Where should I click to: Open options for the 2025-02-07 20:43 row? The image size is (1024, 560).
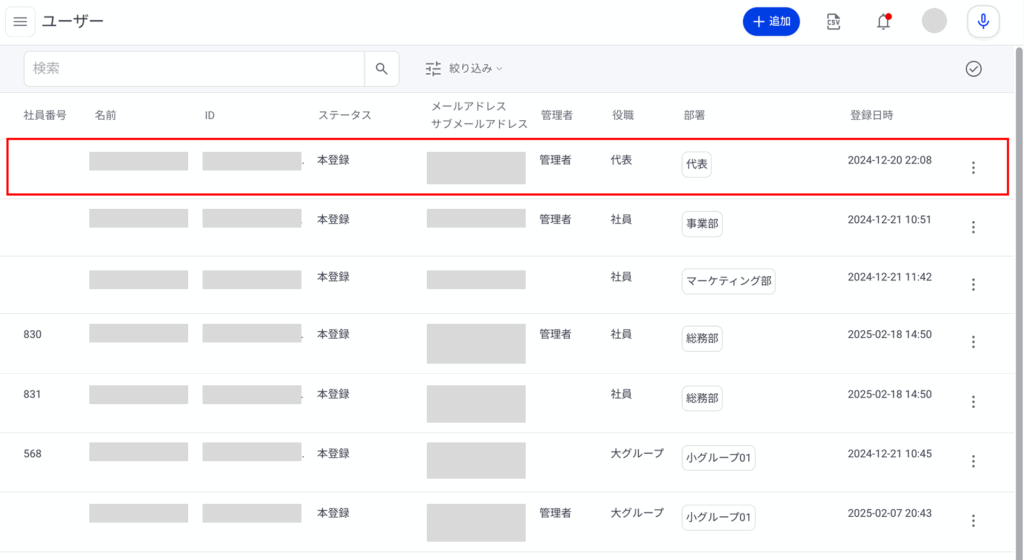click(x=973, y=521)
